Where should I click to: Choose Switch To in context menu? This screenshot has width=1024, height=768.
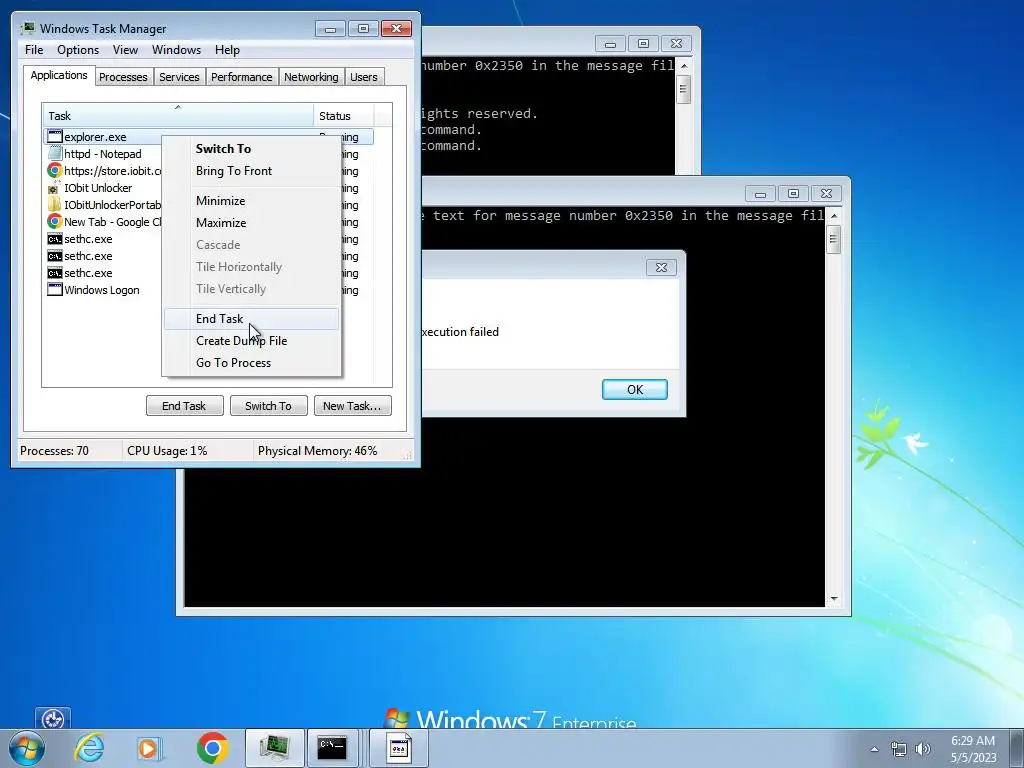223,149
